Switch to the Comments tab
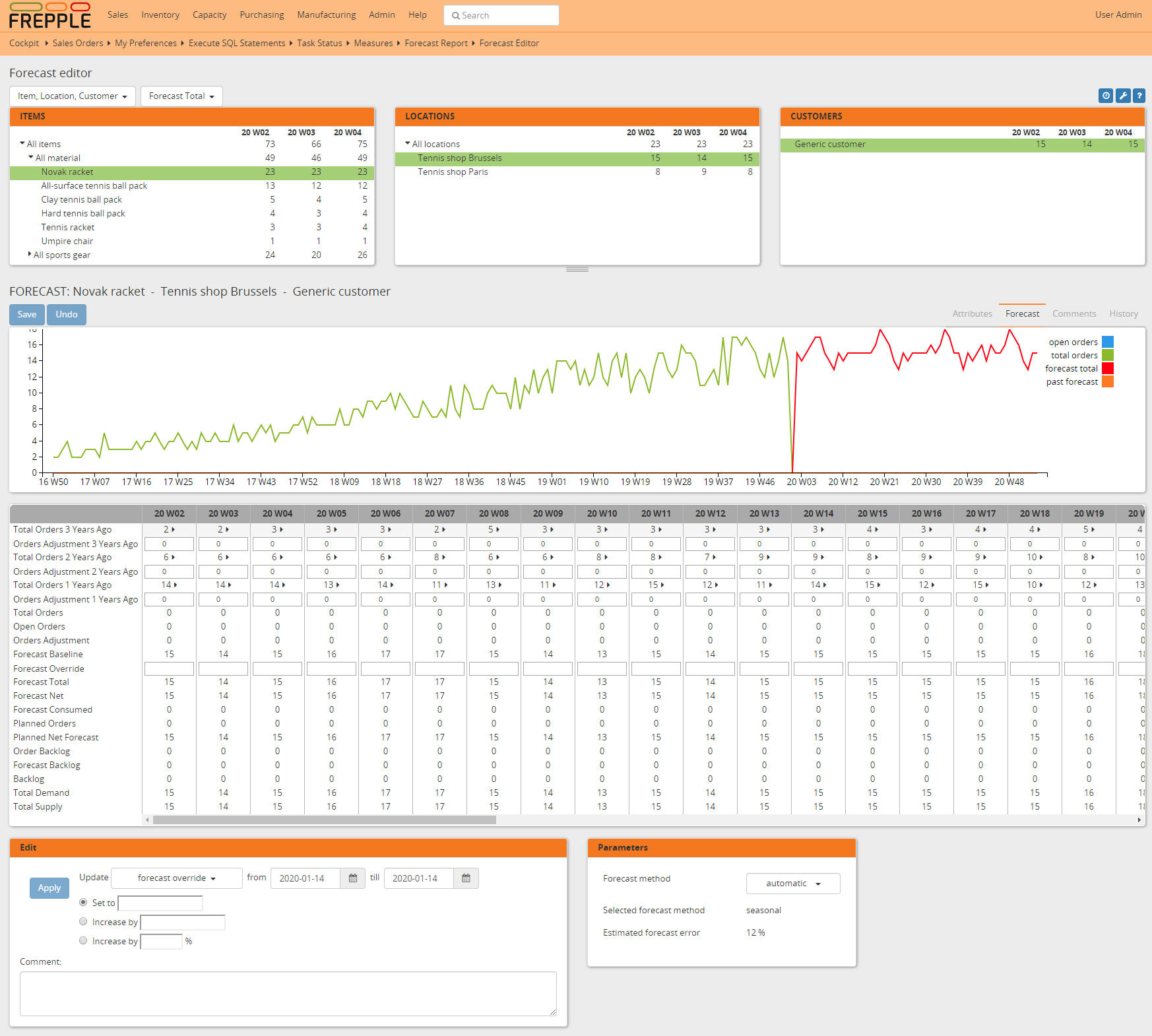1152x1036 pixels. click(1074, 313)
